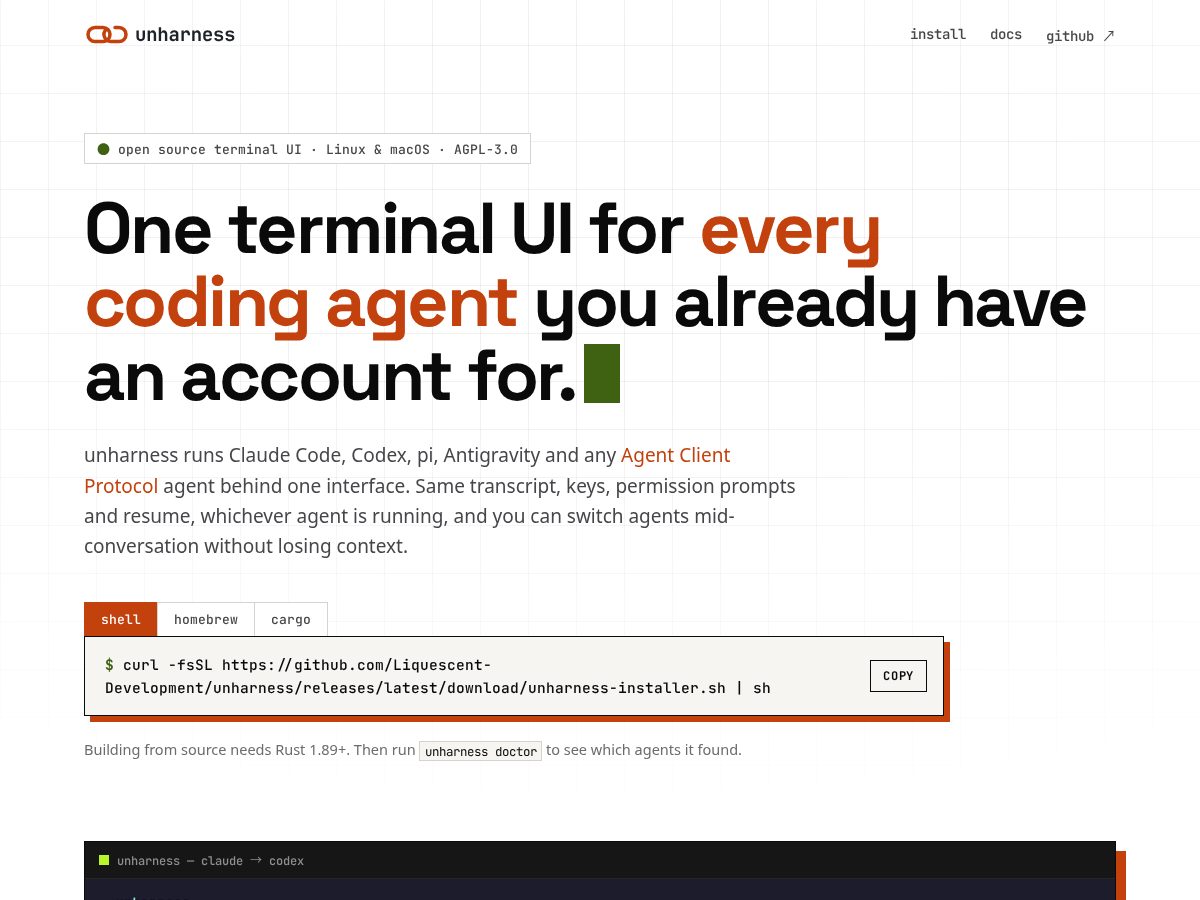Click the dollar sign shell prompt
The width and height of the screenshot is (1200, 900).
(x=109, y=665)
